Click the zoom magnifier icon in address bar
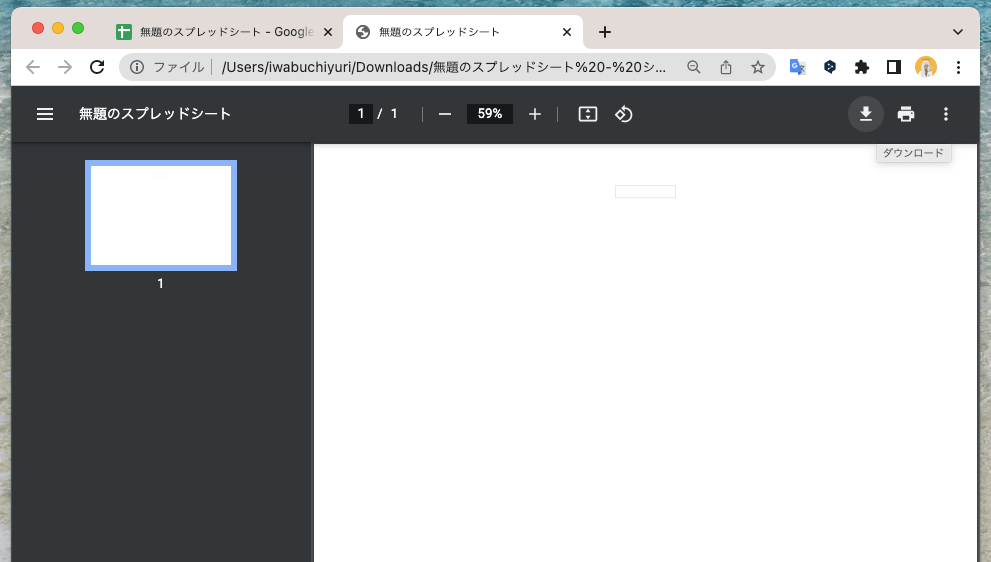 click(x=694, y=67)
